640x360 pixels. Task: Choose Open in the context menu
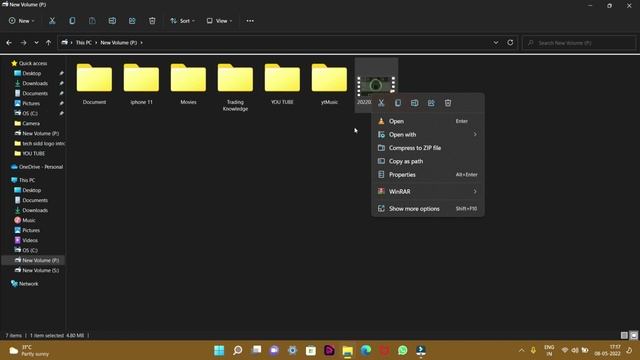coord(427,121)
